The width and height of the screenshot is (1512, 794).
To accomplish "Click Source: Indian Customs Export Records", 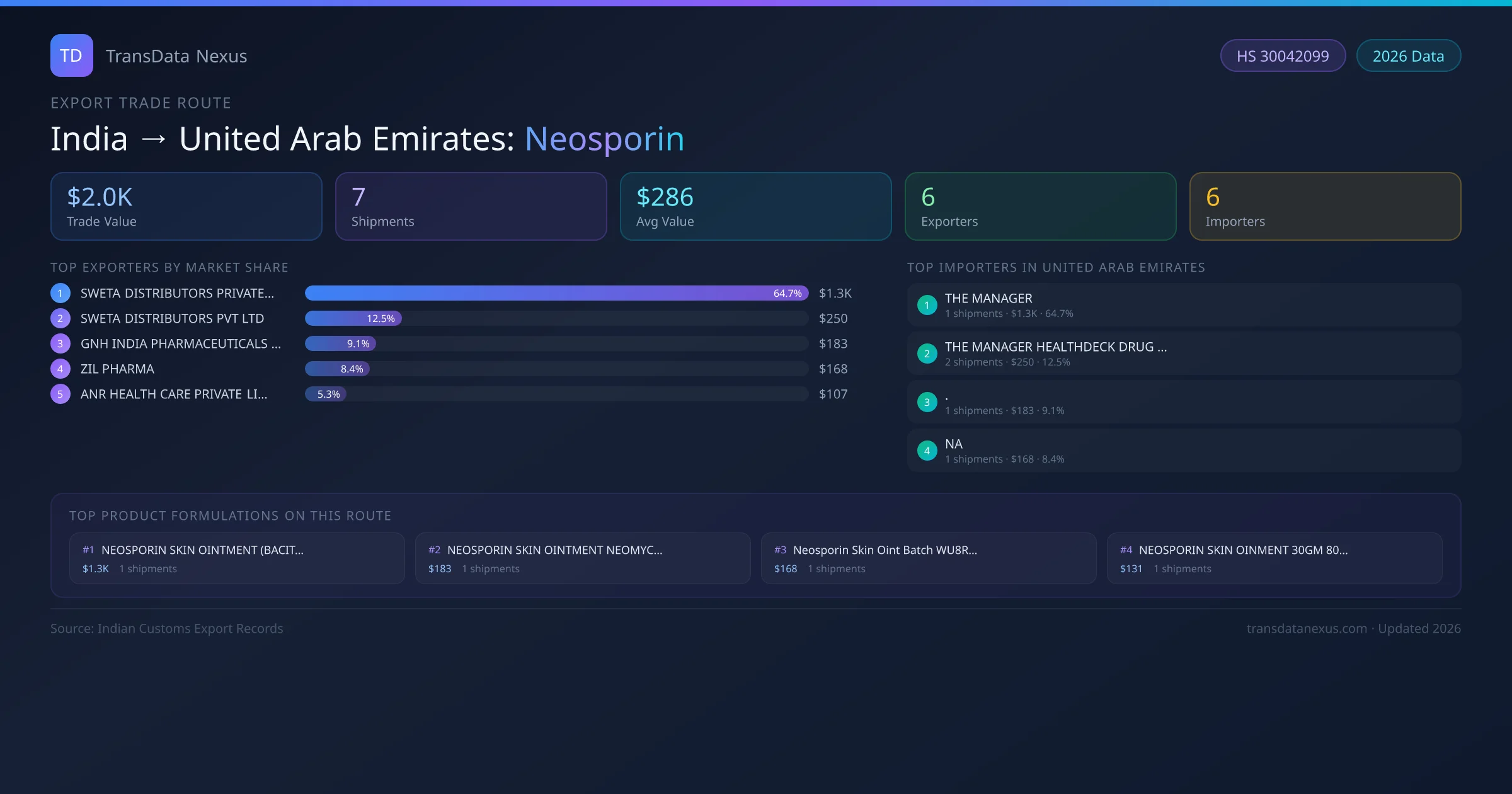I will 167,628.
